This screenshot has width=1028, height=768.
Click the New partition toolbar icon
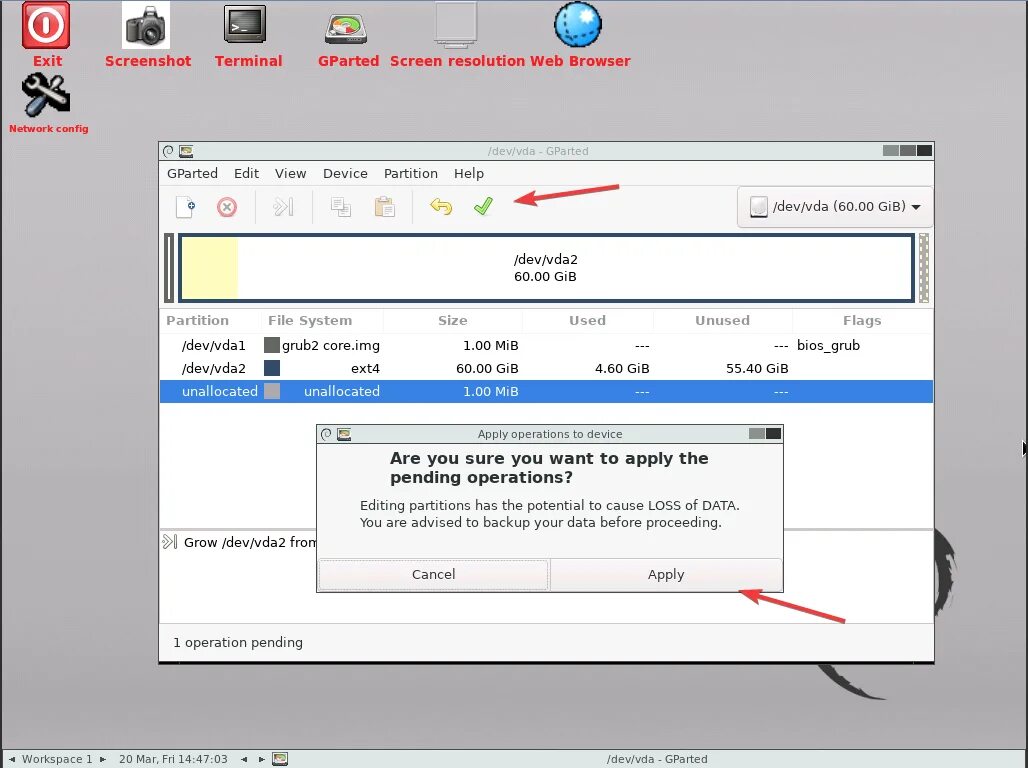click(186, 207)
